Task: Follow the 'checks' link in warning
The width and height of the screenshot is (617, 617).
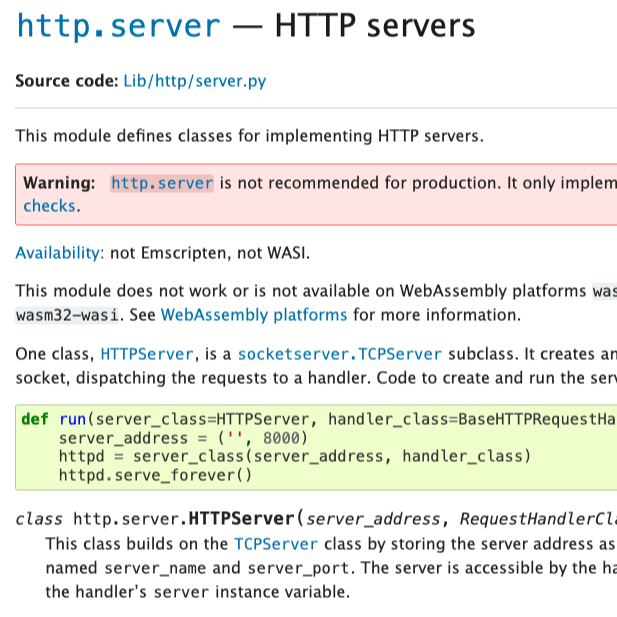Action: pyautogui.click(x=50, y=206)
